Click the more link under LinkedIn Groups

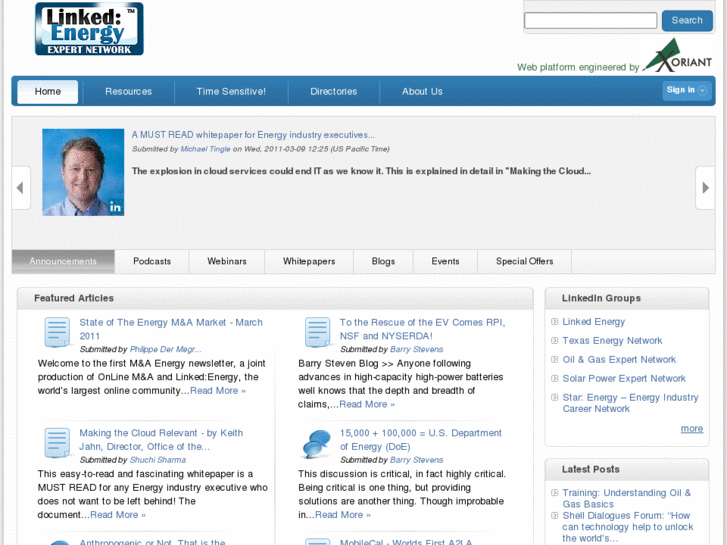[x=692, y=429]
